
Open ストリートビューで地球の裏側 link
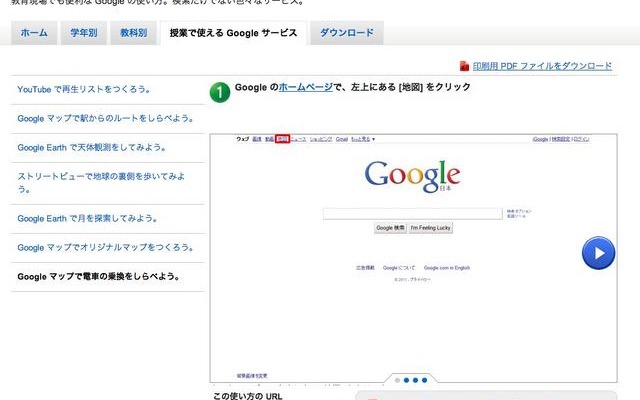101,182
